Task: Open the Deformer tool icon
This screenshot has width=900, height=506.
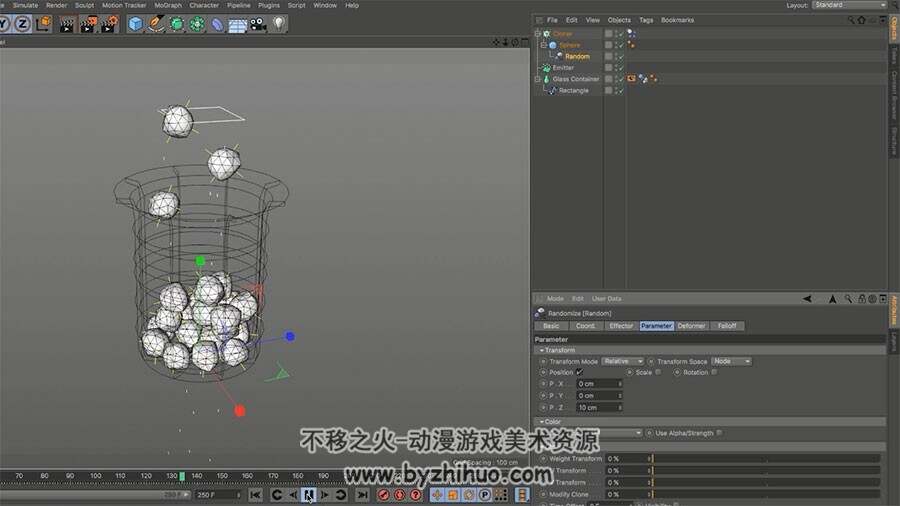Action: [217, 25]
